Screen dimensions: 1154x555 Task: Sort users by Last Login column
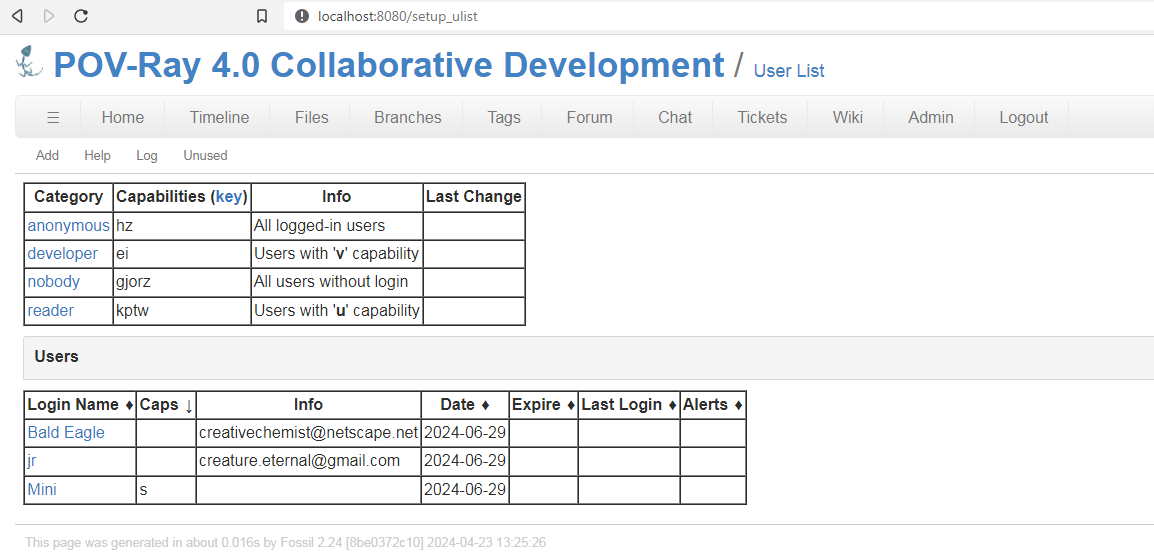628,405
